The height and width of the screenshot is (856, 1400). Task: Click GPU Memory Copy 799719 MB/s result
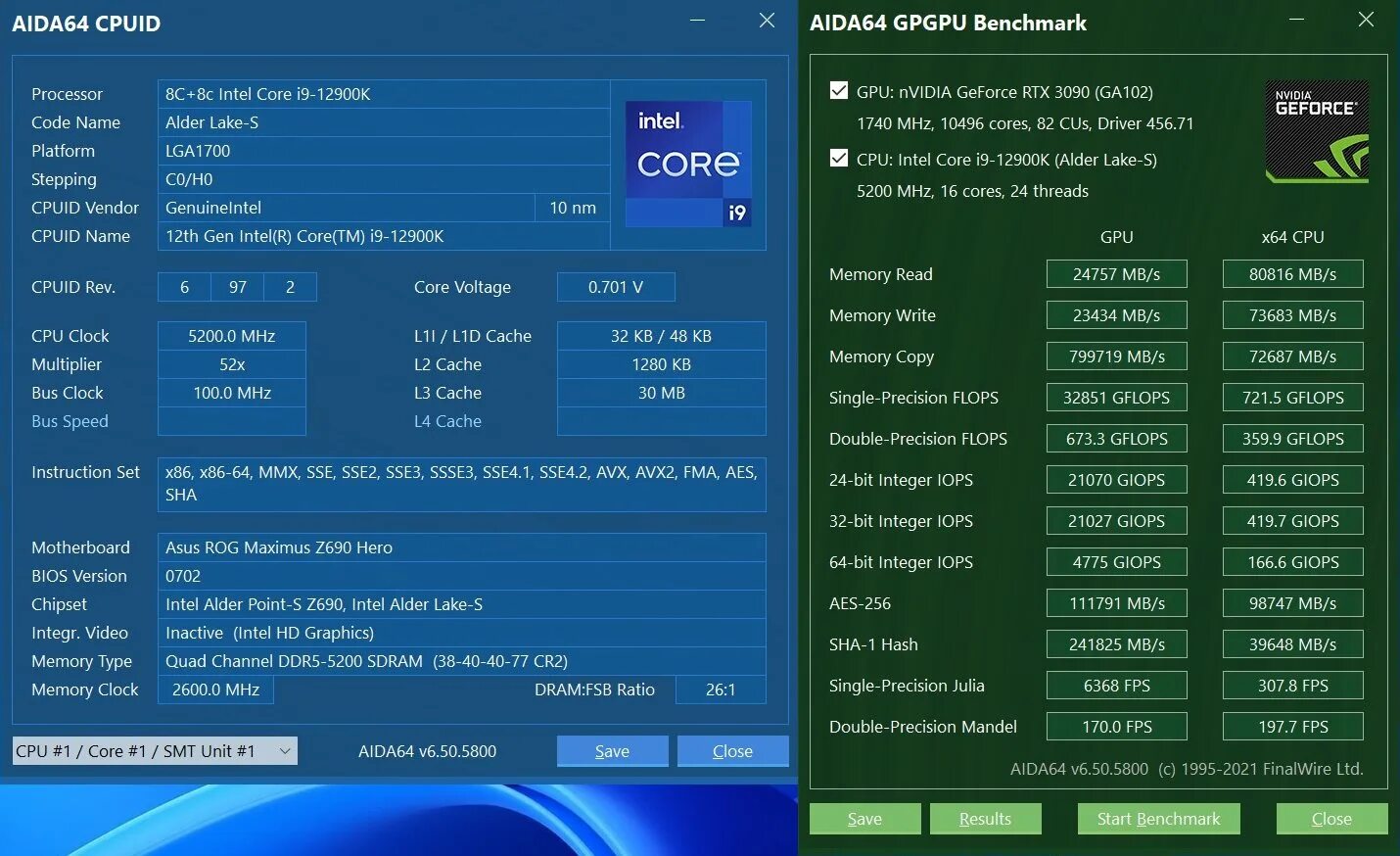pos(1117,357)
